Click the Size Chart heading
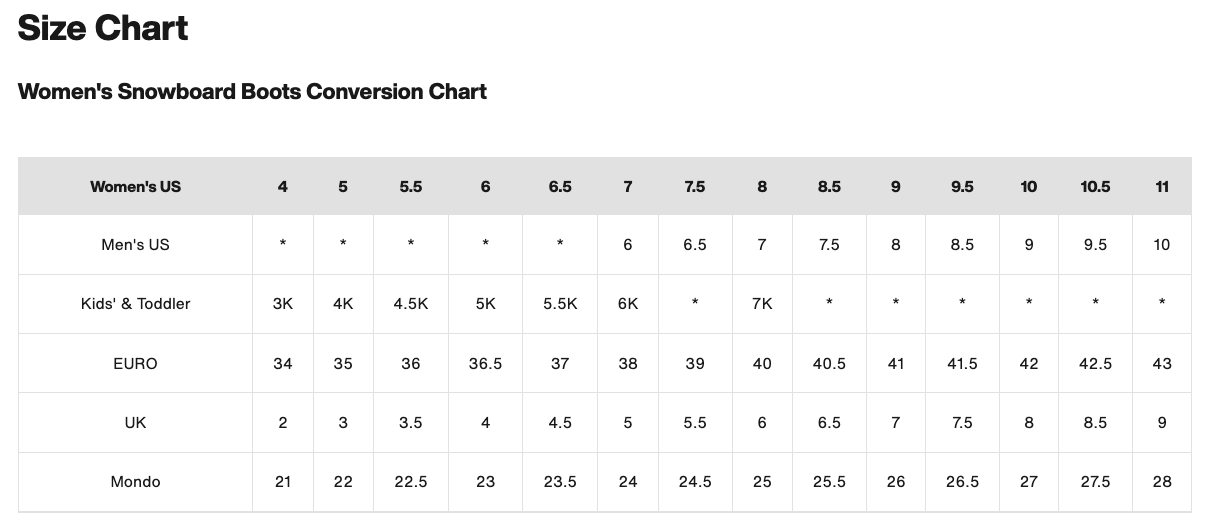This screenshot has height=528, width=1205. click(103, 29)
